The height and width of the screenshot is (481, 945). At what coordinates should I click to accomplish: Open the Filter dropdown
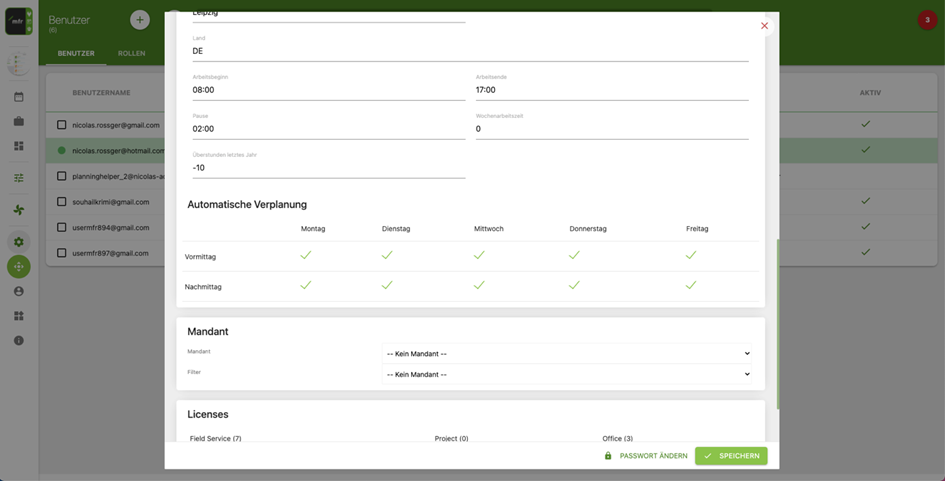[x=567, y=374]
